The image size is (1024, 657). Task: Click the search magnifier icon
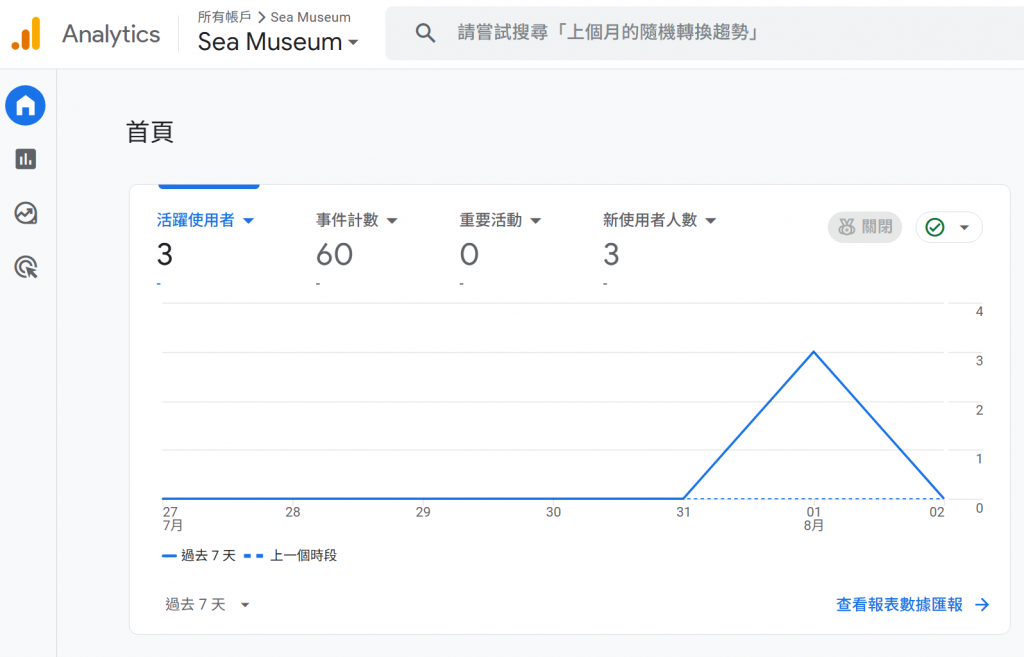pos(425,33)
